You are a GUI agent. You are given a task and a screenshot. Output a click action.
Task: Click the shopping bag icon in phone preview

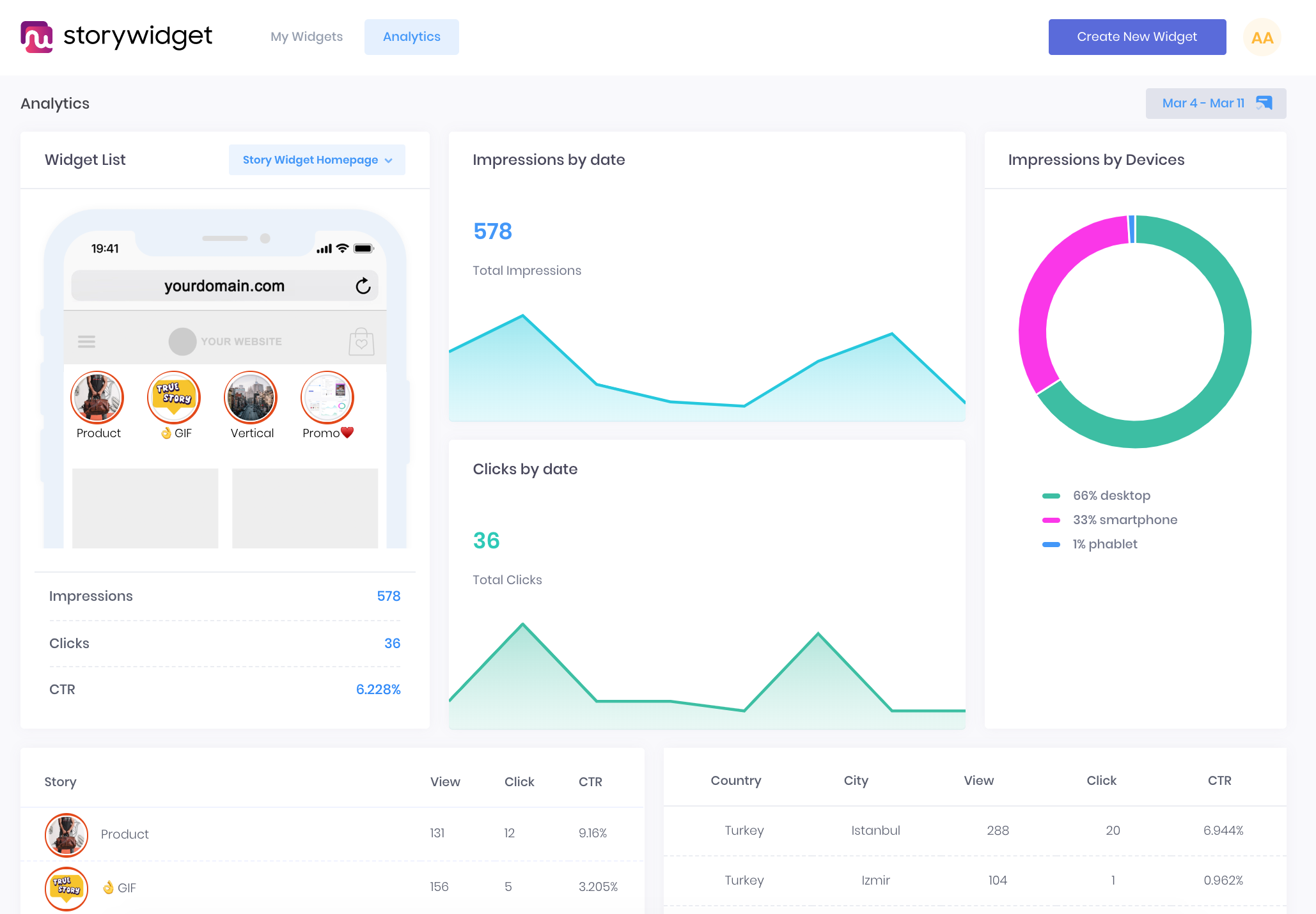click(361, 342)
